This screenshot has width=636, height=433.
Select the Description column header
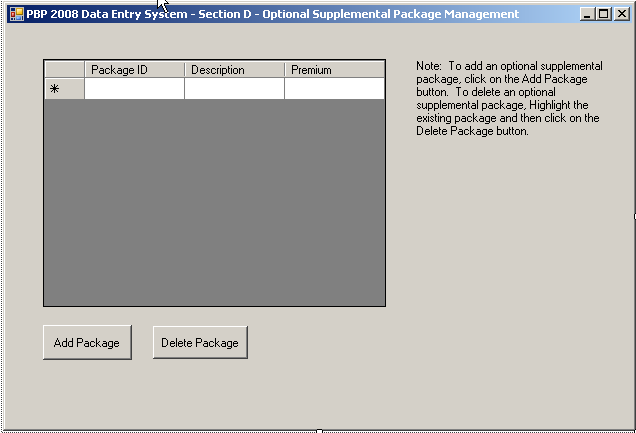(234, 70)
